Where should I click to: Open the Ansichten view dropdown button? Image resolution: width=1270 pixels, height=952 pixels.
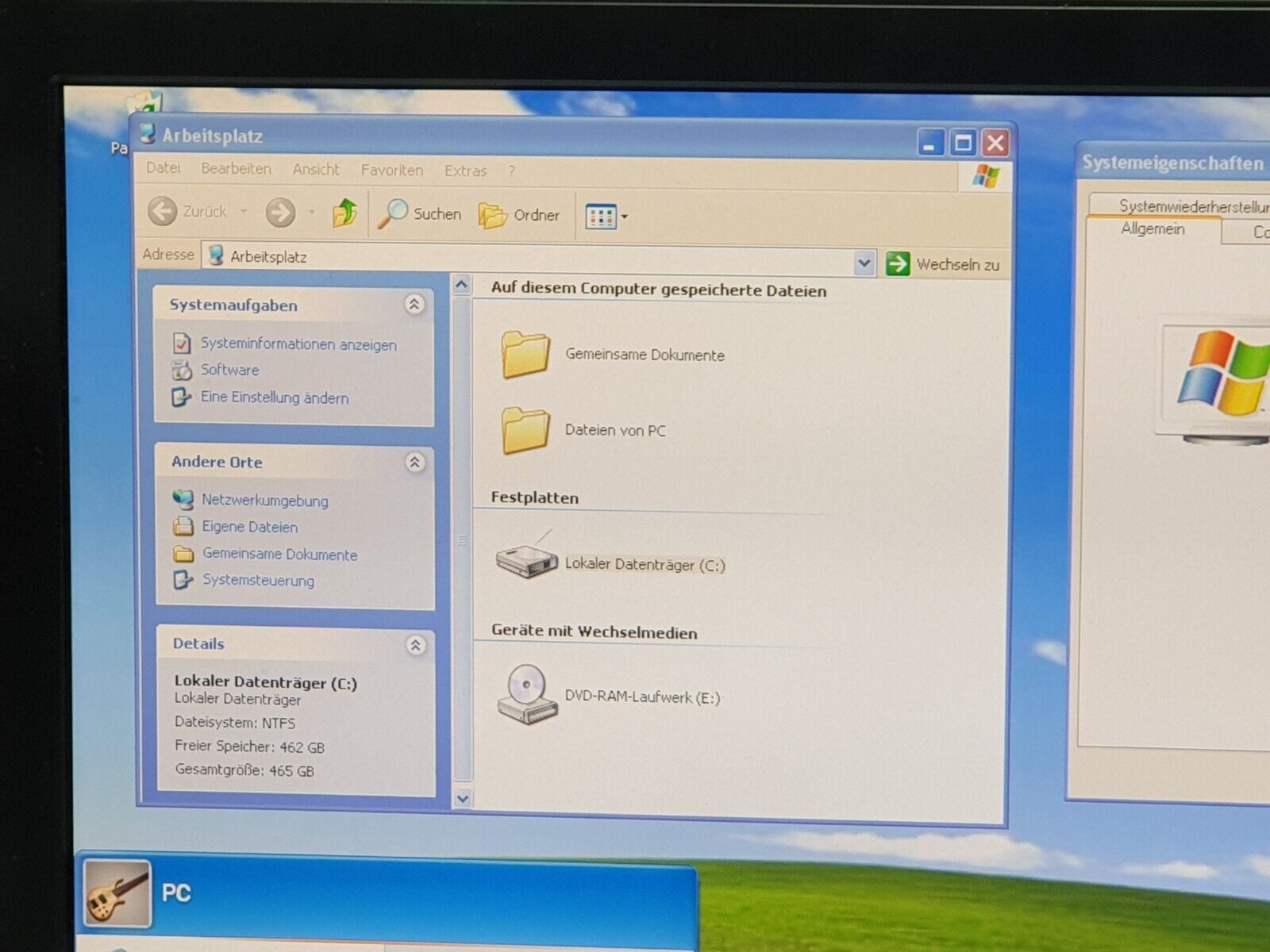[606, 216]
